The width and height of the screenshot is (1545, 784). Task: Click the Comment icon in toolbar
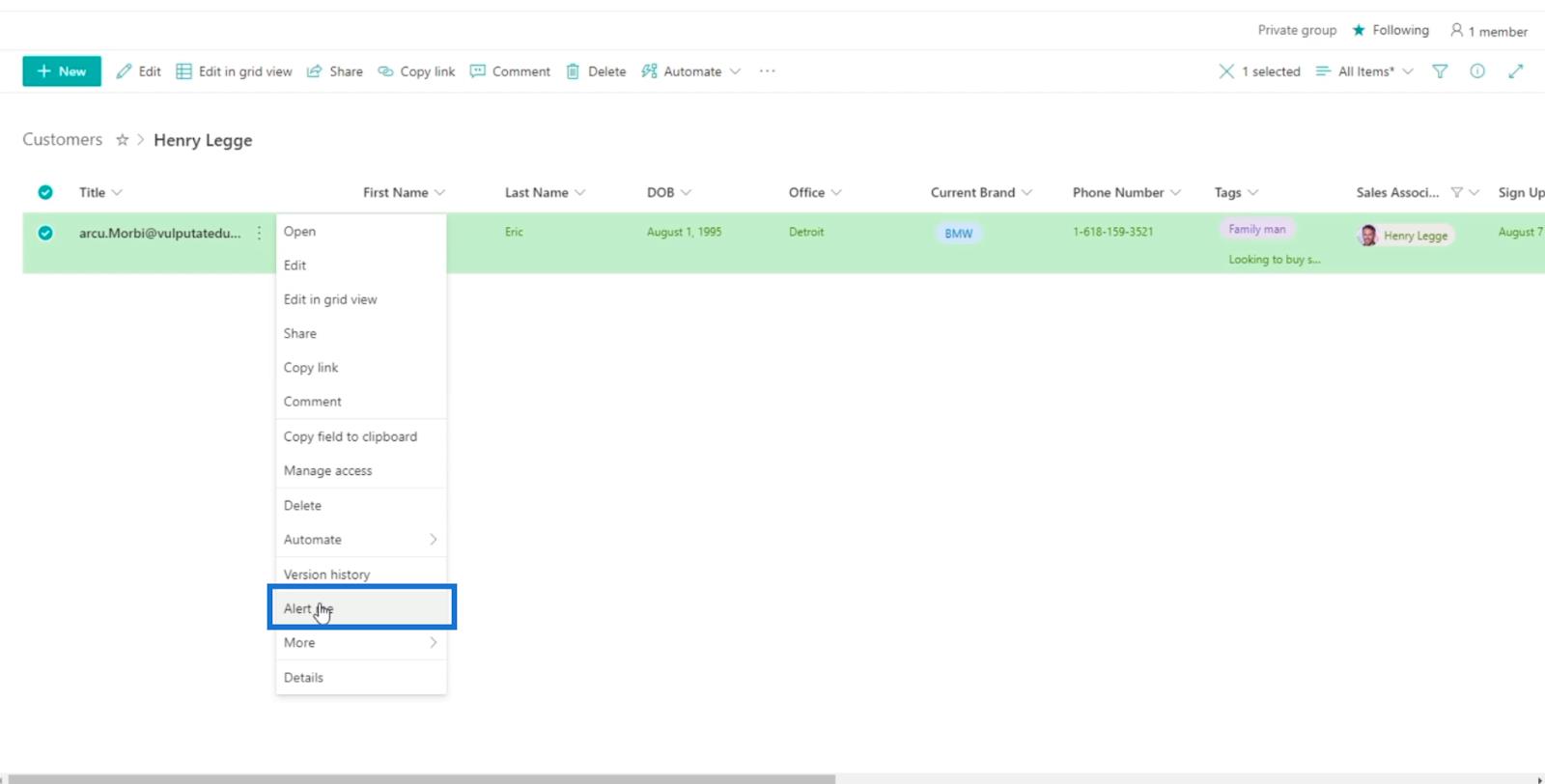pyautogui.click(x=477, y=71)
